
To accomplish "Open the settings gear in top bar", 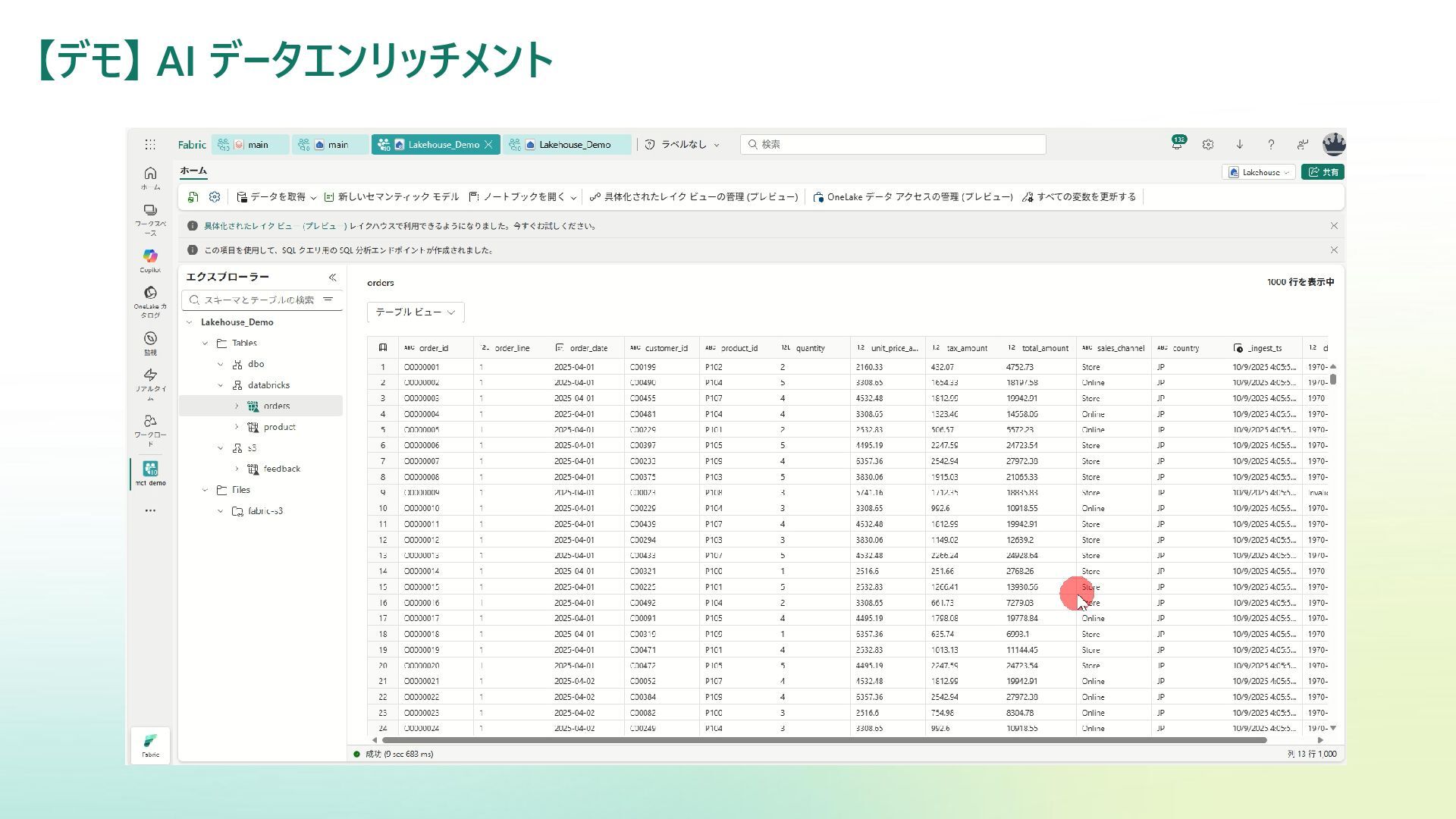I will point(1208,144).
